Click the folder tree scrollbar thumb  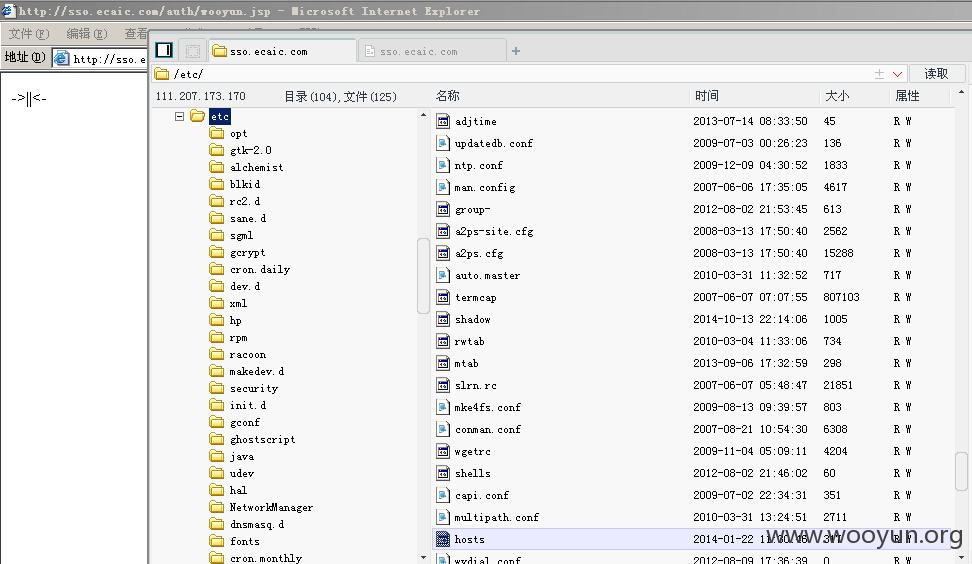coord(423,276)
